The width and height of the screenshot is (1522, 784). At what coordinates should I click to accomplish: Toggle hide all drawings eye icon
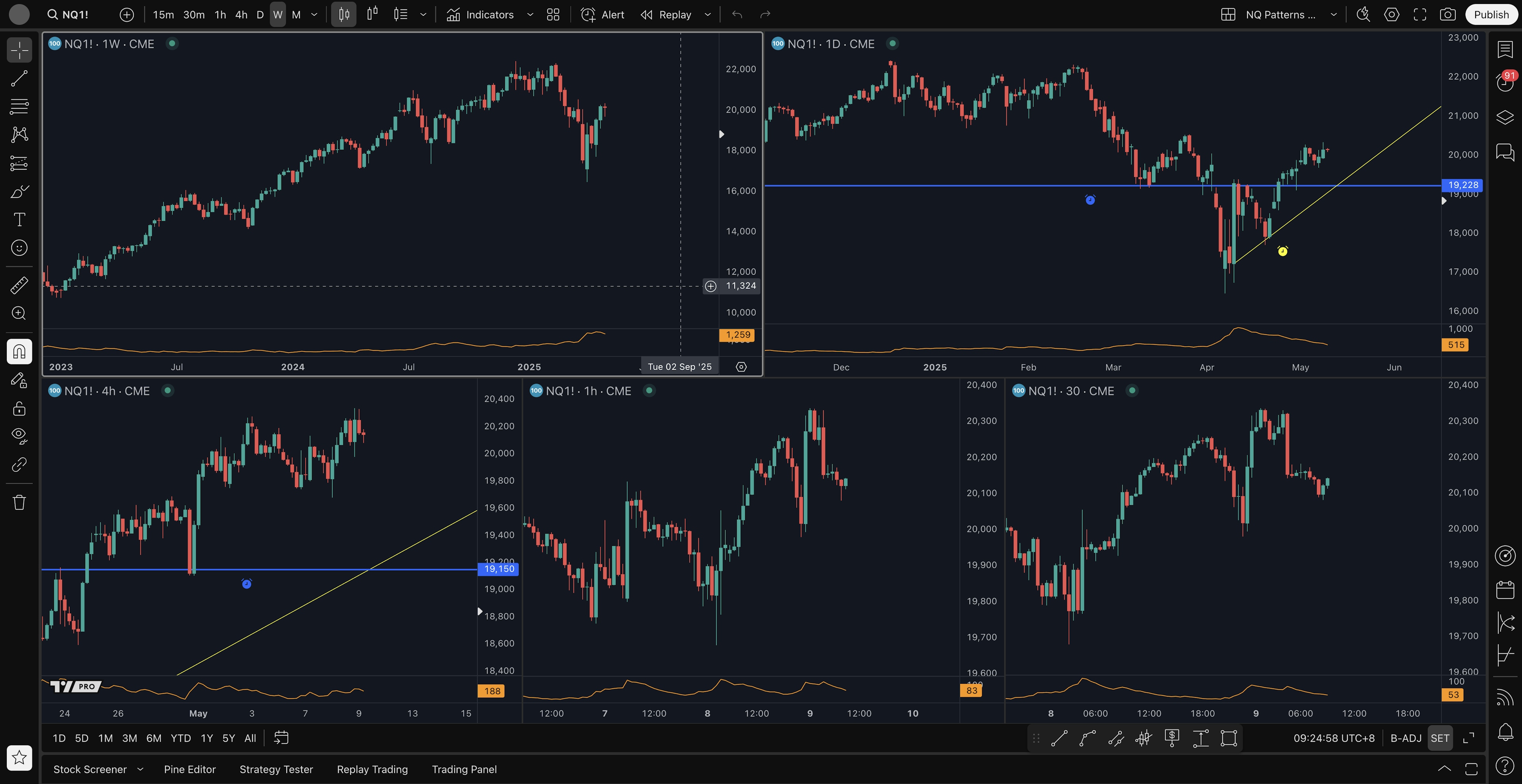click(x=19, y=436)
